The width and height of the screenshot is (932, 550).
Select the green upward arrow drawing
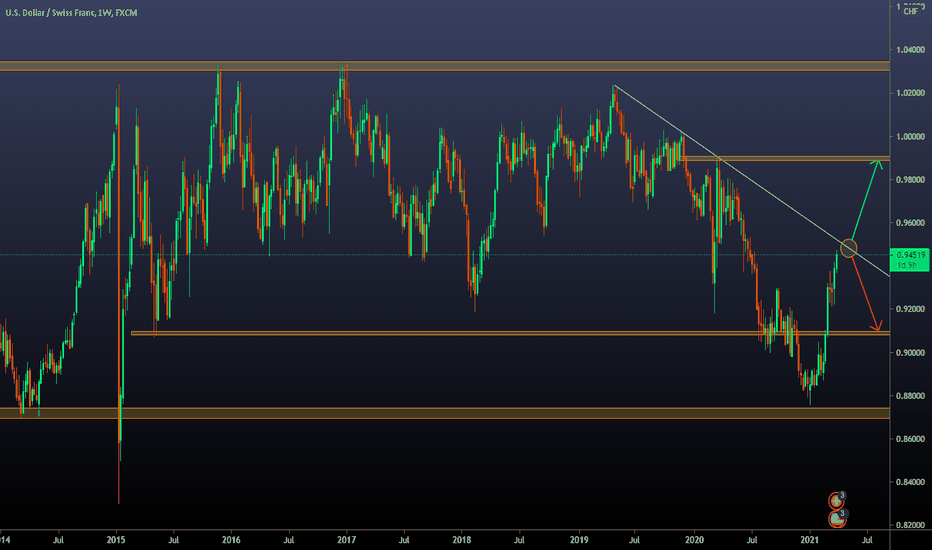[x=867, y=199]
